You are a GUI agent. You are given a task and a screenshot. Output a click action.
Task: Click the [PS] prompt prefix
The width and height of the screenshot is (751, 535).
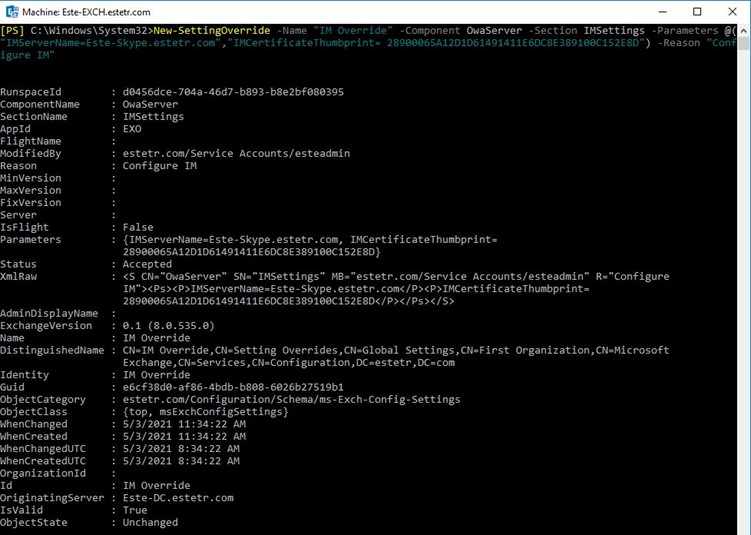[12, 31]
